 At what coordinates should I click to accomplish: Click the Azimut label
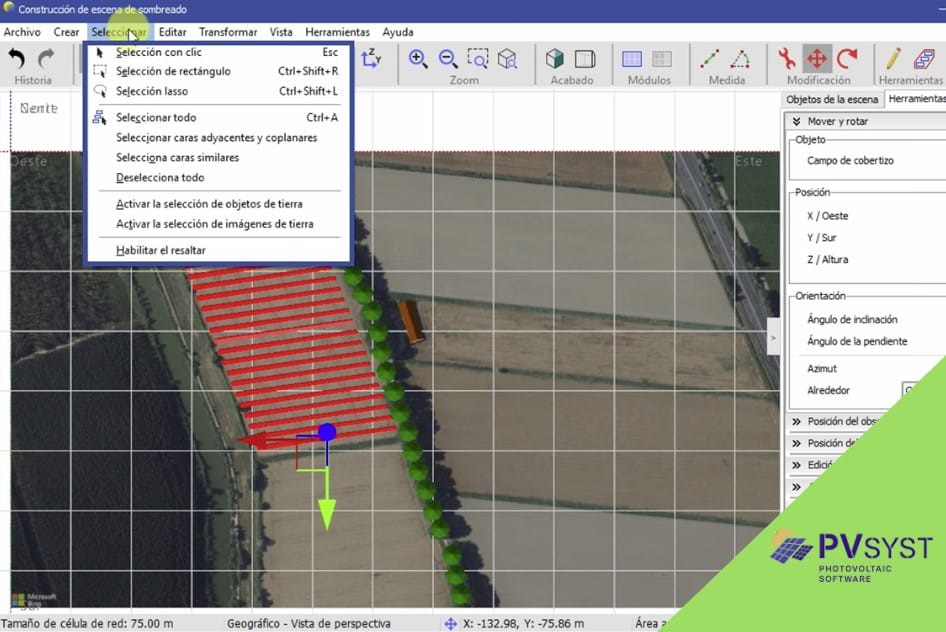[822, 368]
